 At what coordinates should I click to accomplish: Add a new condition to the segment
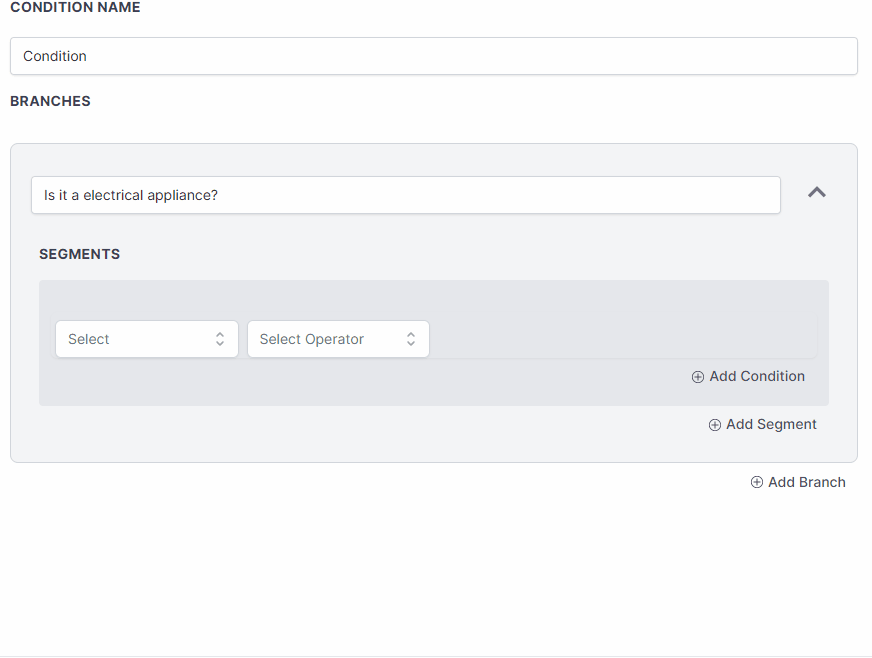point(748,376)
